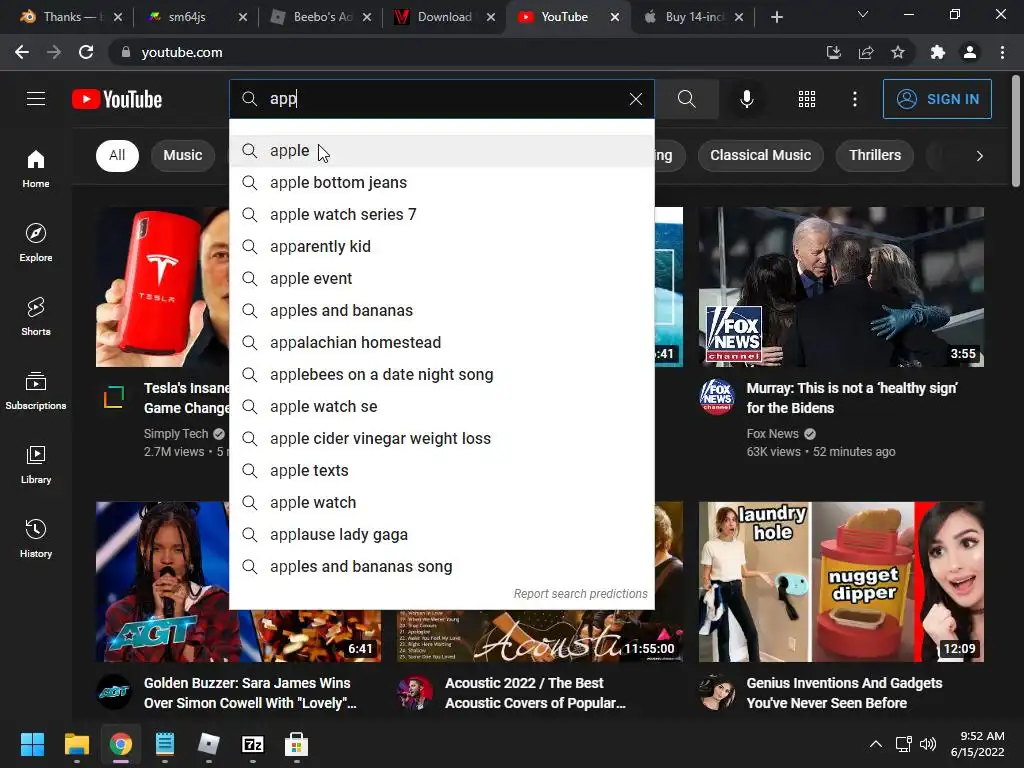Choose 'applebees on a date night song'
Viewport: 1024px width, 768px height.
(x=442, y=375)
